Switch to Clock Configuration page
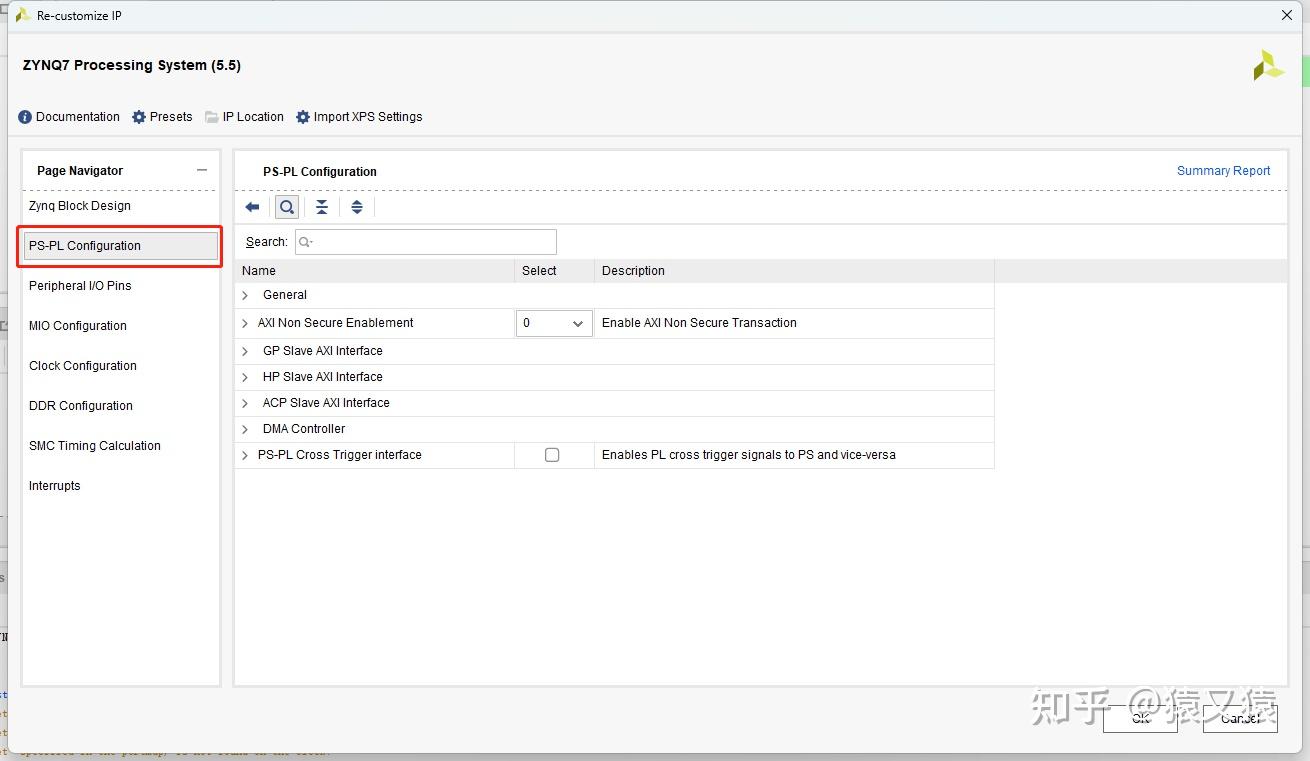Viewport: 1310px width, 761px height. pos(83,366)
